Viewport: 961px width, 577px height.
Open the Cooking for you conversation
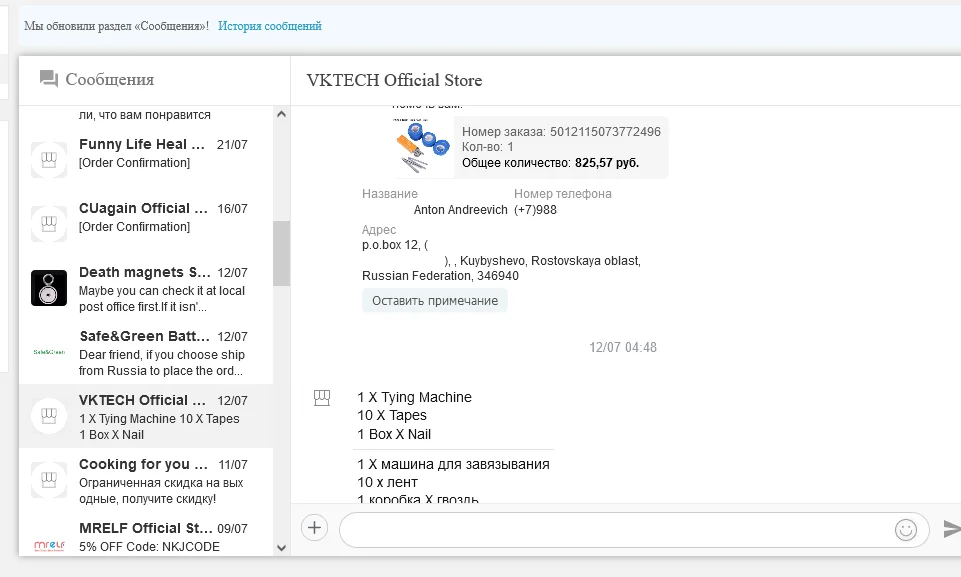coord(146,481)
